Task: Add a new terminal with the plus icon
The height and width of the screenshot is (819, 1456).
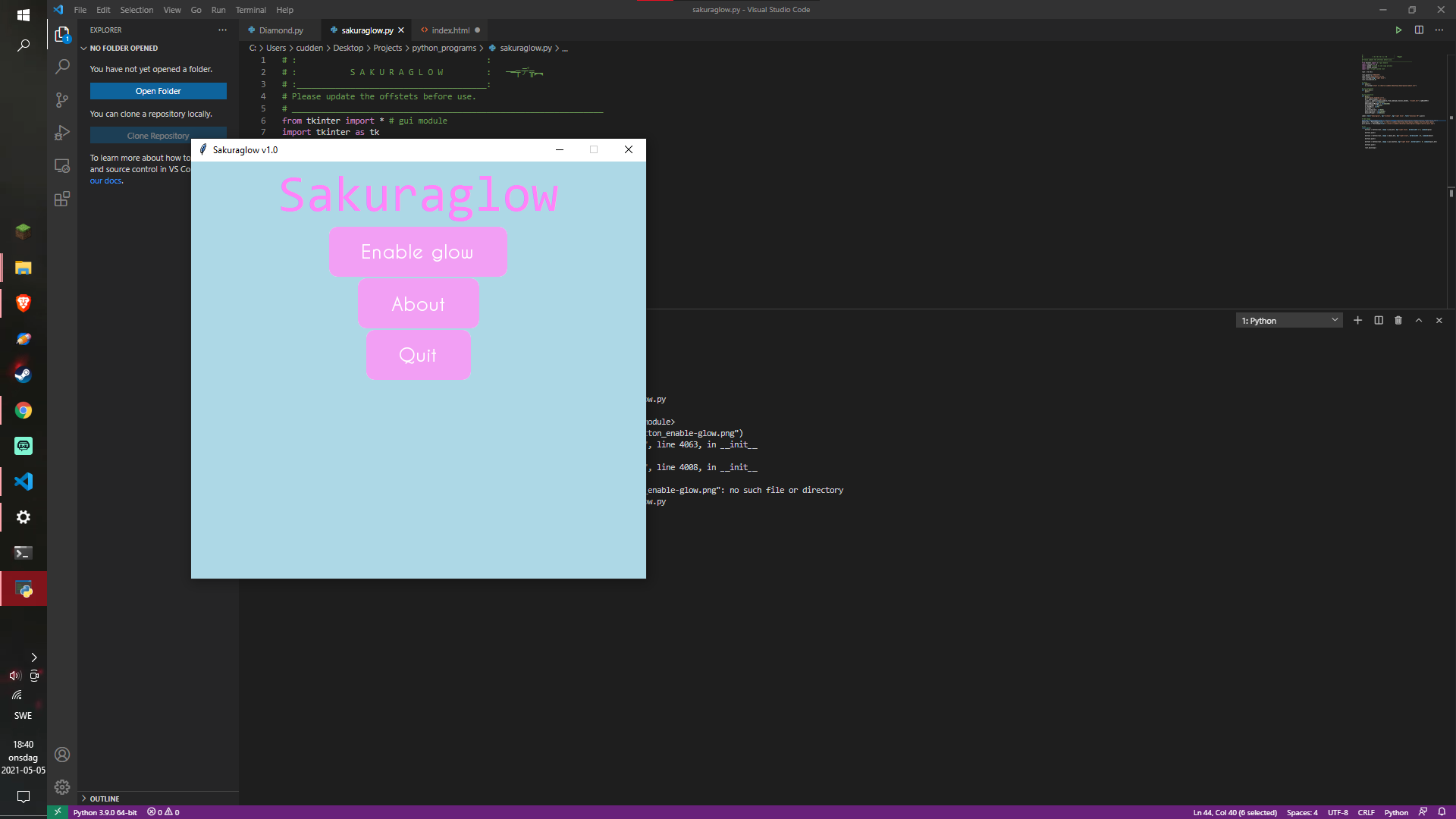Action: tap(1358, 320)
